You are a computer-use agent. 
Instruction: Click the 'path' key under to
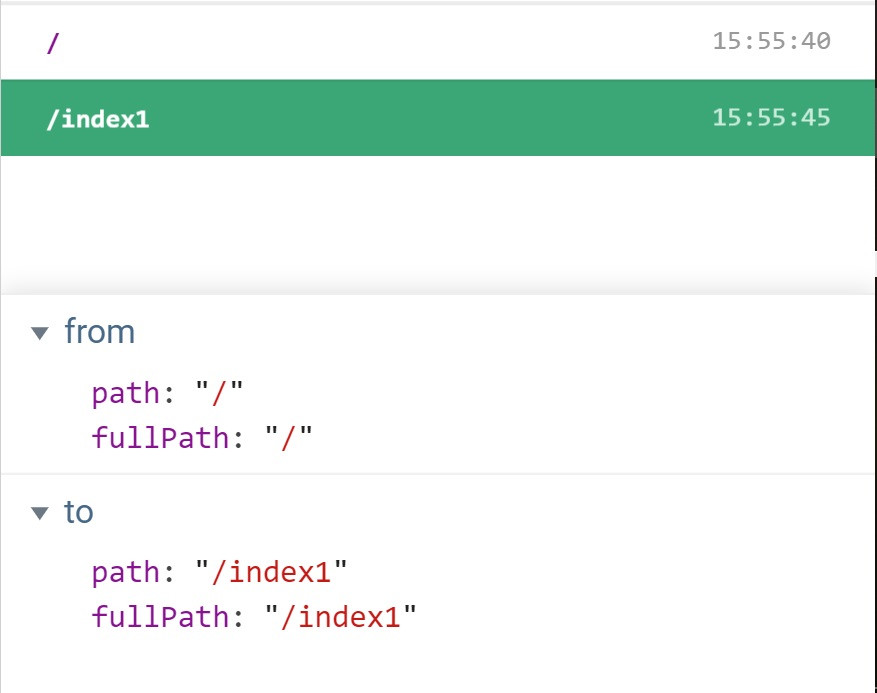(x=125, y=573)
